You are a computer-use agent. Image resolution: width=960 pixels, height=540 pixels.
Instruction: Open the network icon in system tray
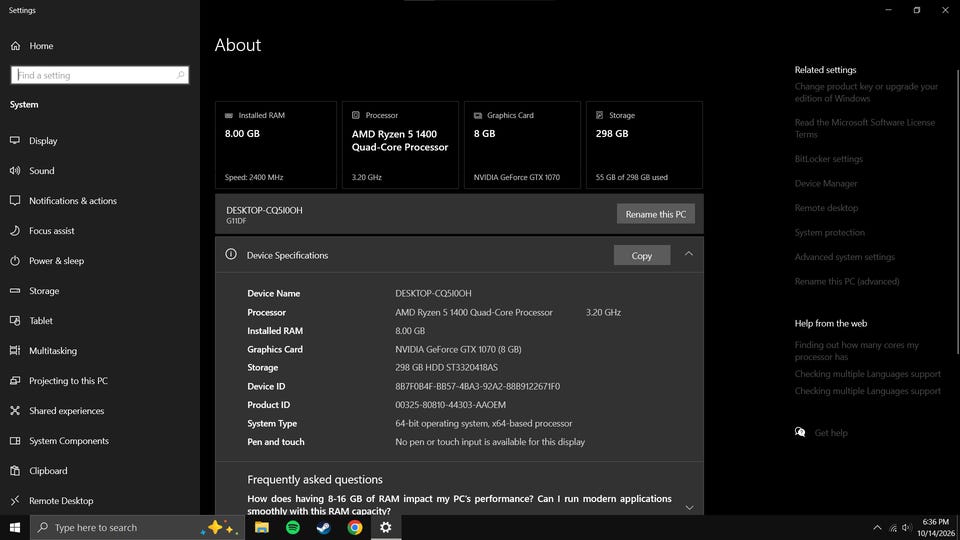[x=893, y=528]
